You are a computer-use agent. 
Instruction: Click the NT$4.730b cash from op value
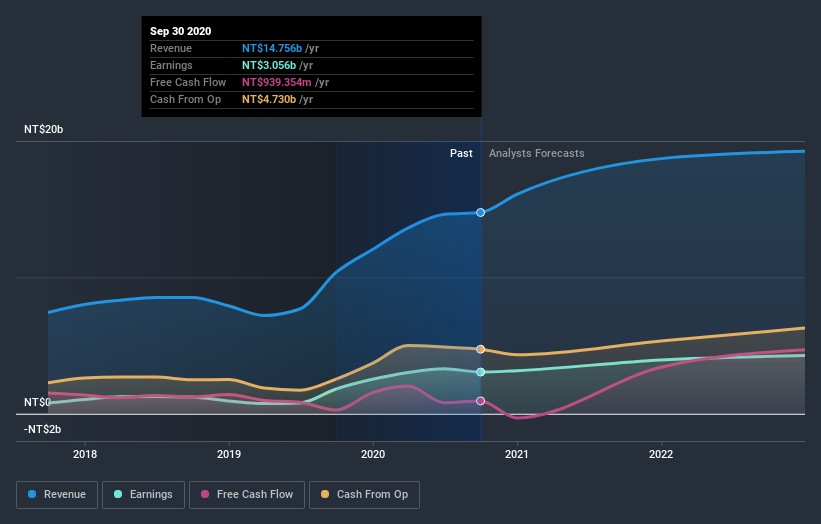pyautogui.click(x=269, y=99)
